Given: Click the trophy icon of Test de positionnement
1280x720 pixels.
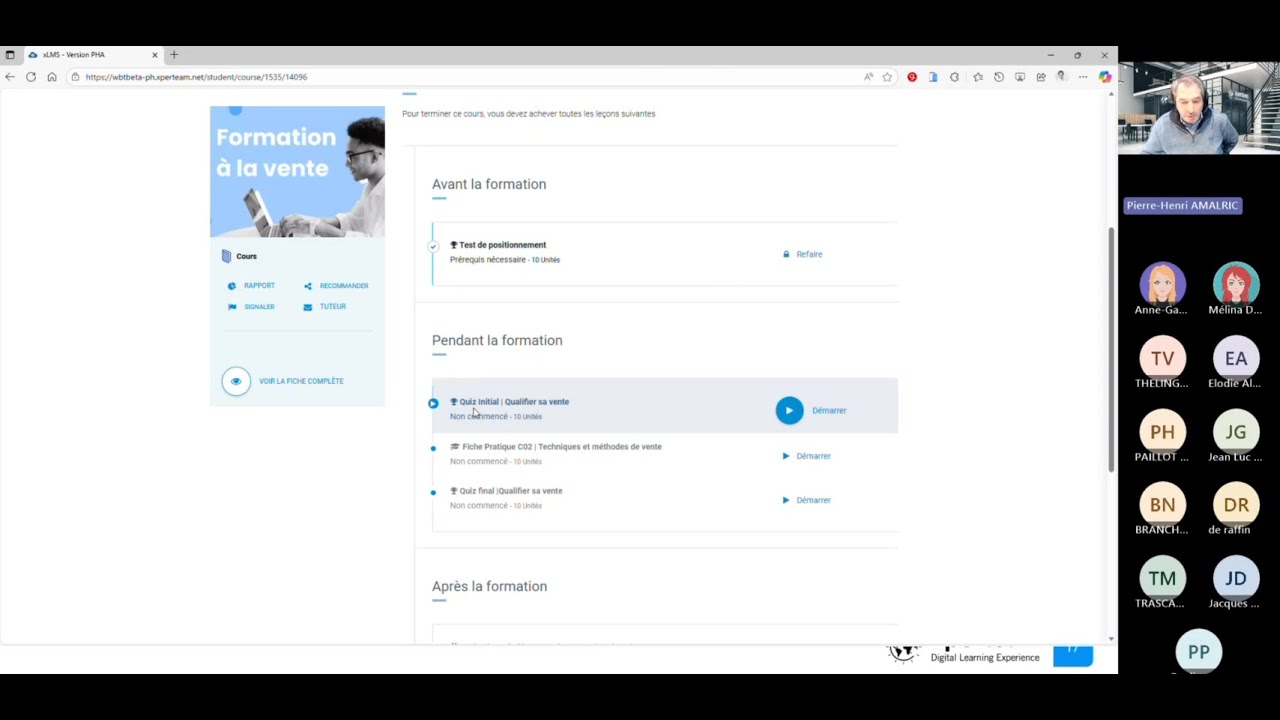Looking at the screenshot, I should pos(454,245).
